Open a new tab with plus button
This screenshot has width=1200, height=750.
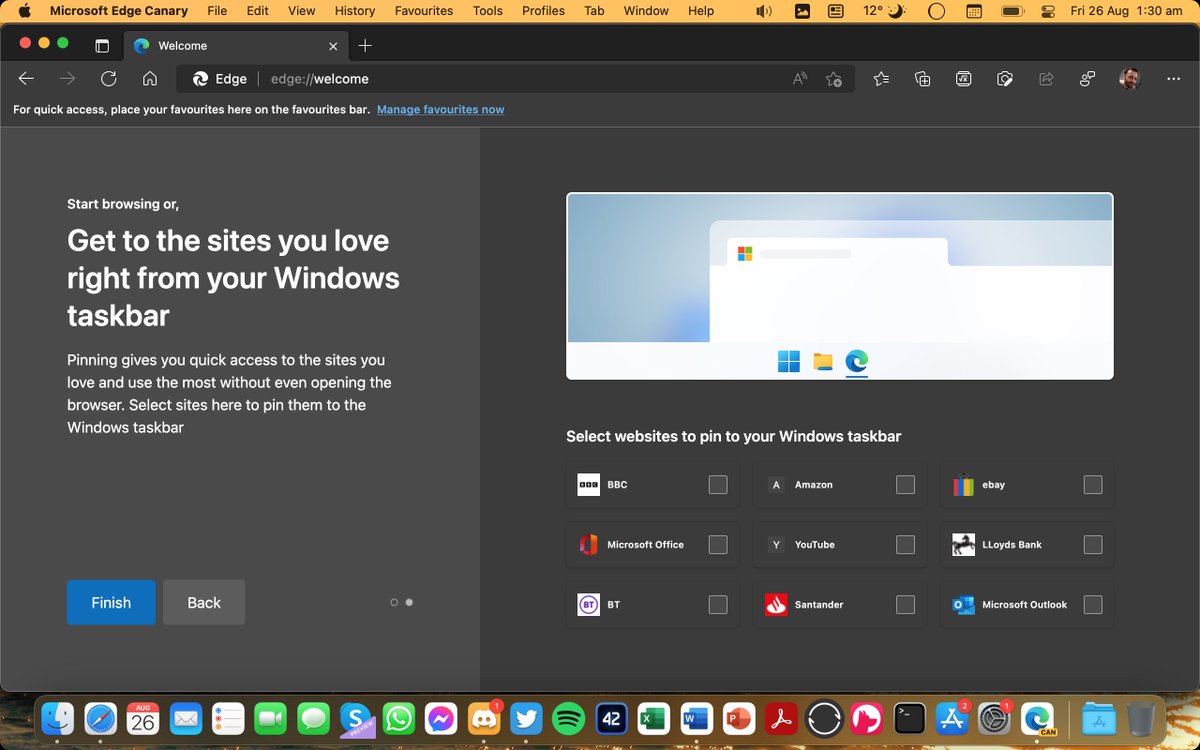(365, 46)
